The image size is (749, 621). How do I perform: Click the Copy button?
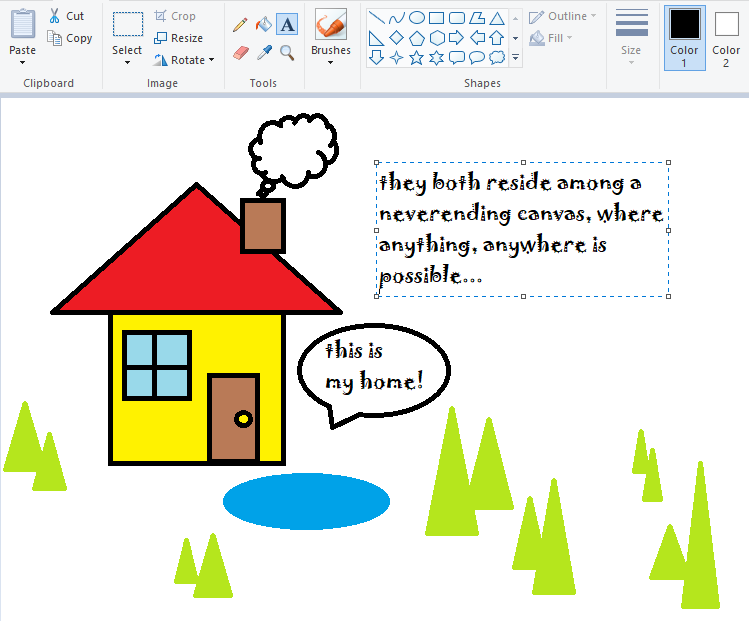pos(70,38)
